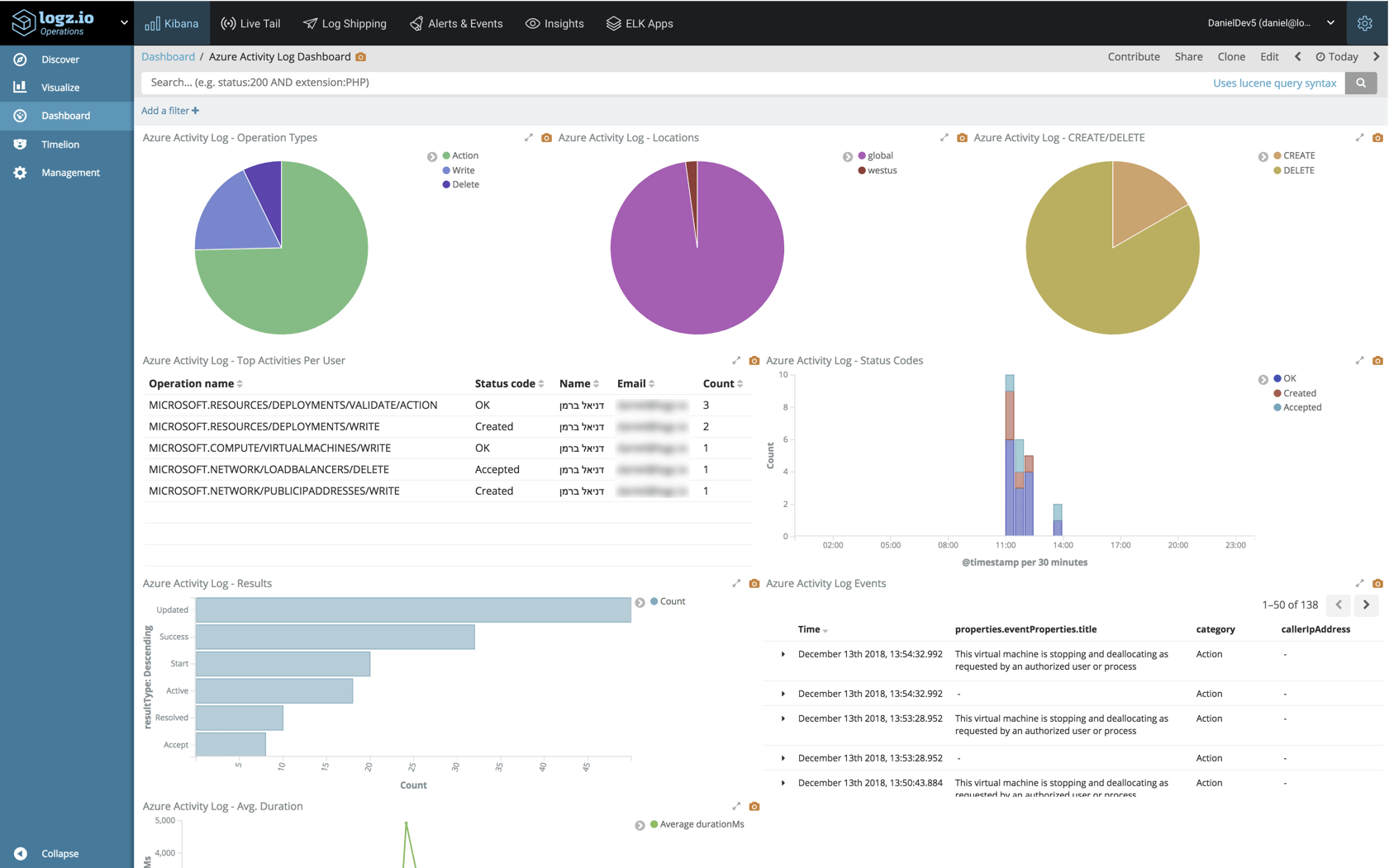1389x868 pixels.
Task: Expand the Avg. Duration panel fullscreen
Action: click(736, 807)
